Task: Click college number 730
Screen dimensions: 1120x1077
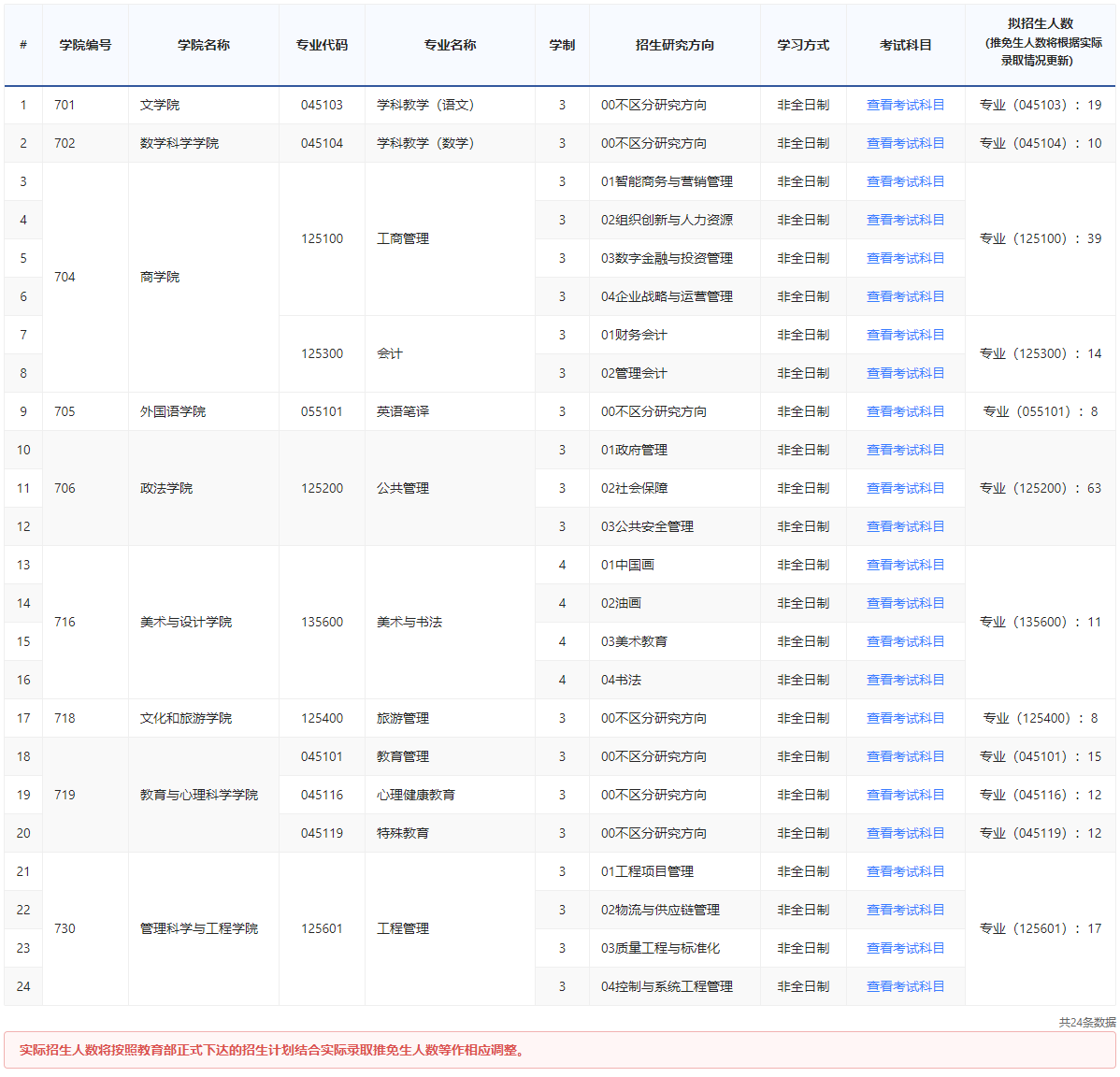Action: [65, 928]
